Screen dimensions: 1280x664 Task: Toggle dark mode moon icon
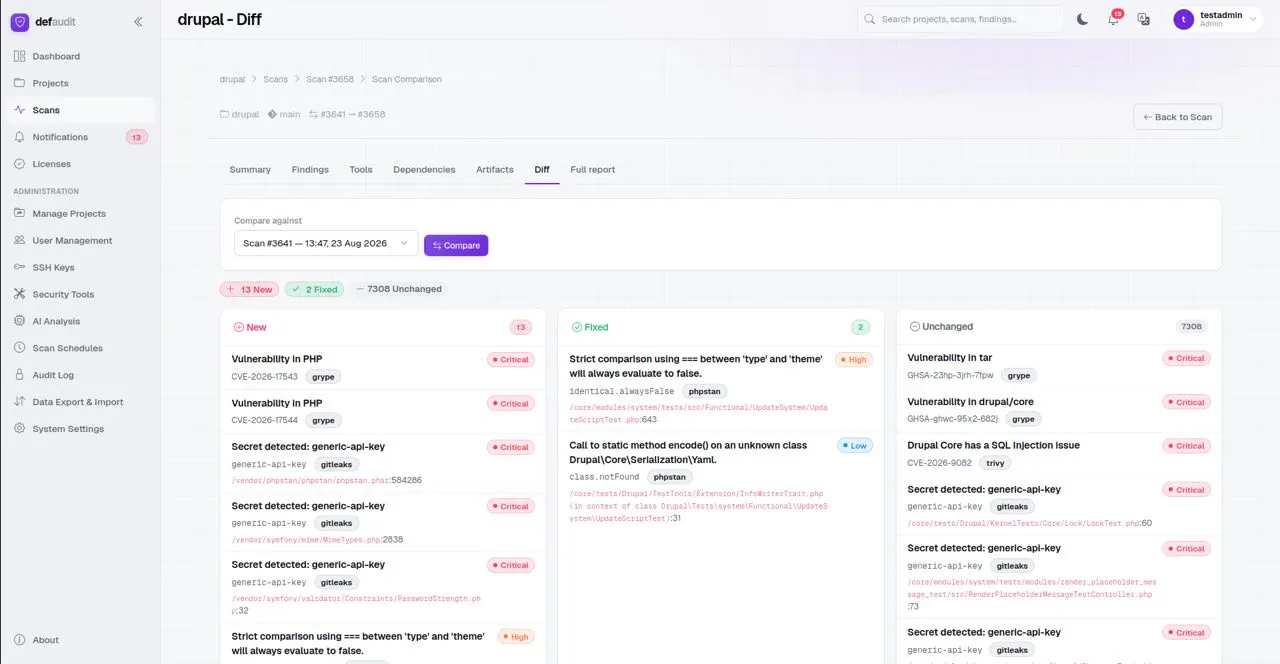pos(1082,19)
